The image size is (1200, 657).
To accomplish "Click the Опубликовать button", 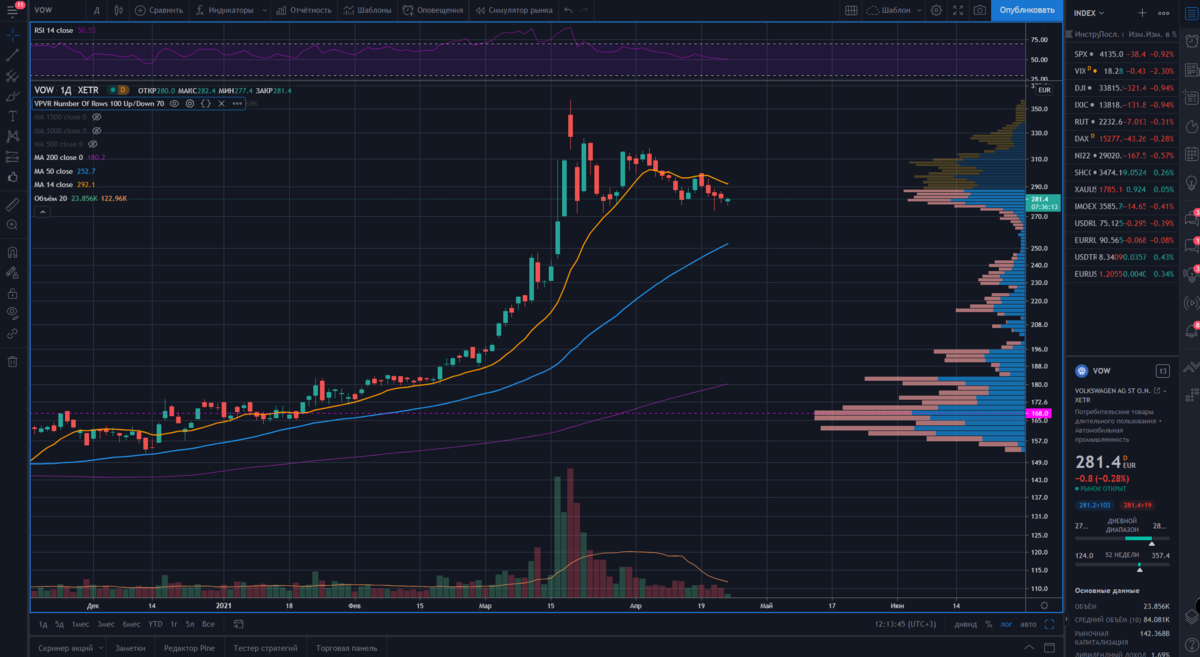I will pyautogui.click(x=1027, y=10).
